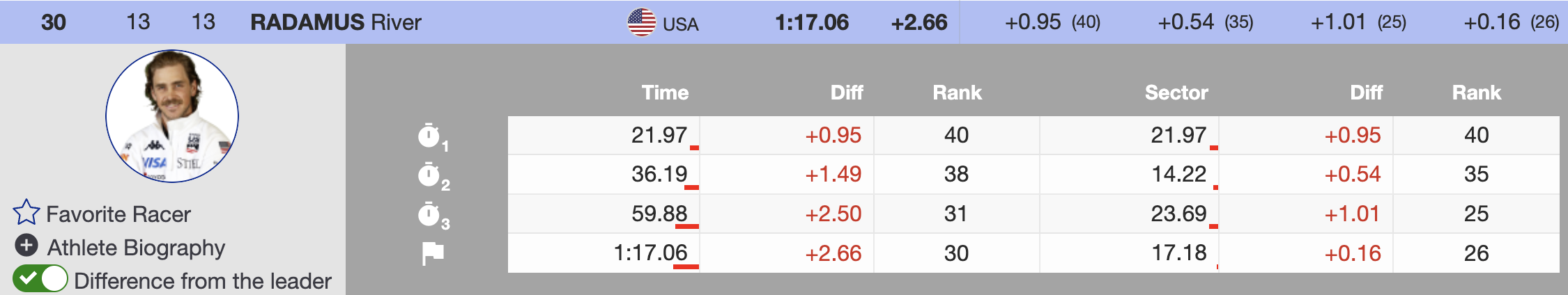Click the Athlete Biography plus icon

pyautogui.click(x=26, y=246)
